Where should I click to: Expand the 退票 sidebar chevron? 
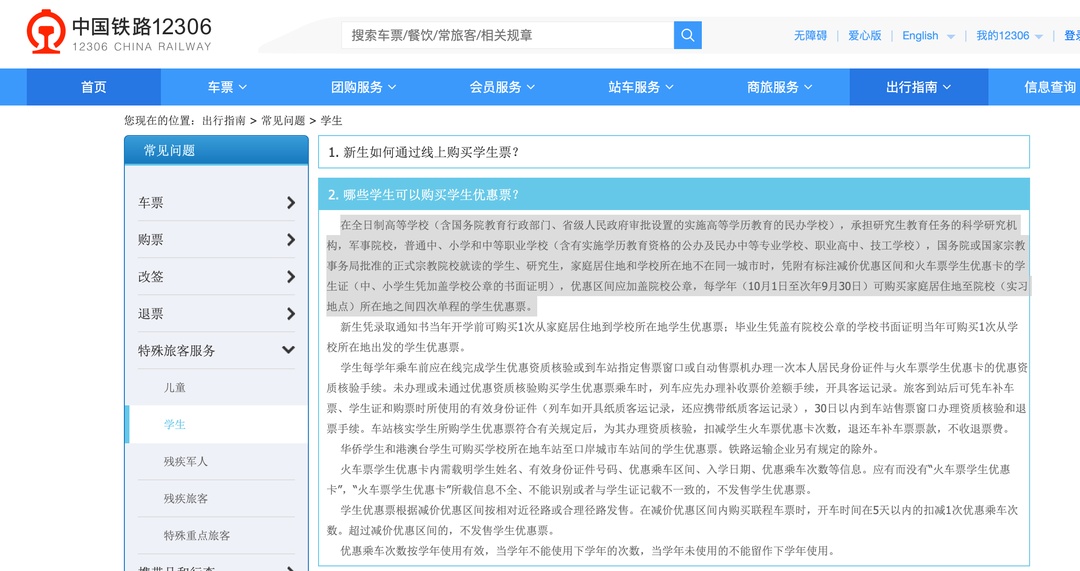[x=291, y=314]
